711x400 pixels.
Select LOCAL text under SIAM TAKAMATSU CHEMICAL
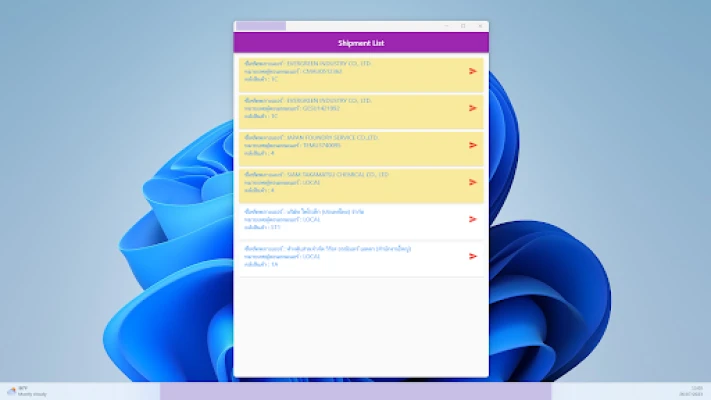(x=311, y=183)
